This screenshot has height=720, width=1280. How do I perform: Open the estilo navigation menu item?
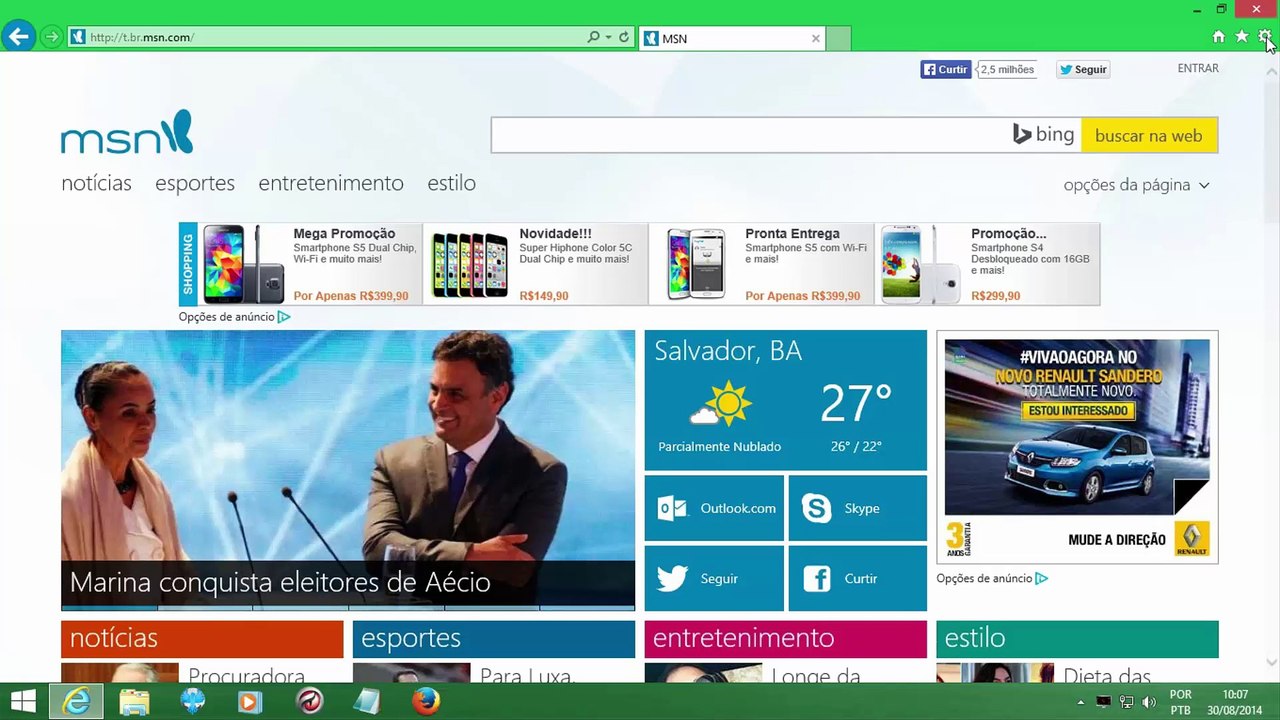tap(451, 183)
